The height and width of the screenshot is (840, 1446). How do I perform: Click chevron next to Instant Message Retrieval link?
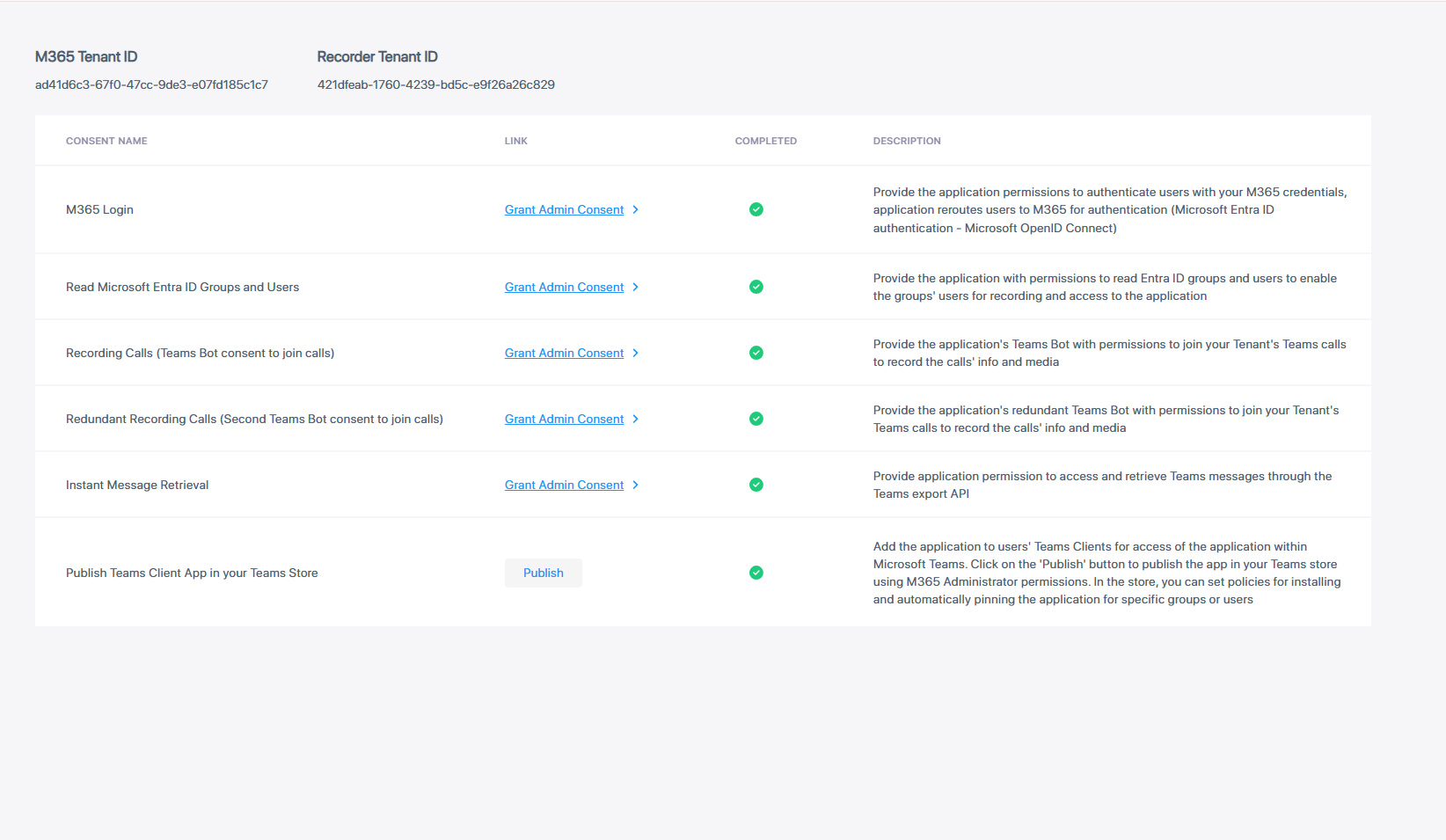click(635, 485)
